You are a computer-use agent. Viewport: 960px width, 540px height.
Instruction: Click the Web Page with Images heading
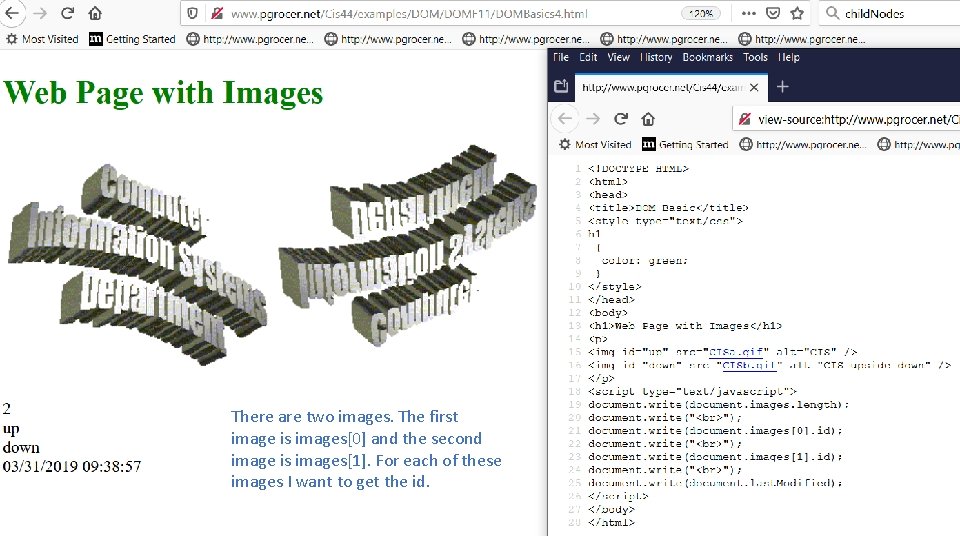coord(163,92)
